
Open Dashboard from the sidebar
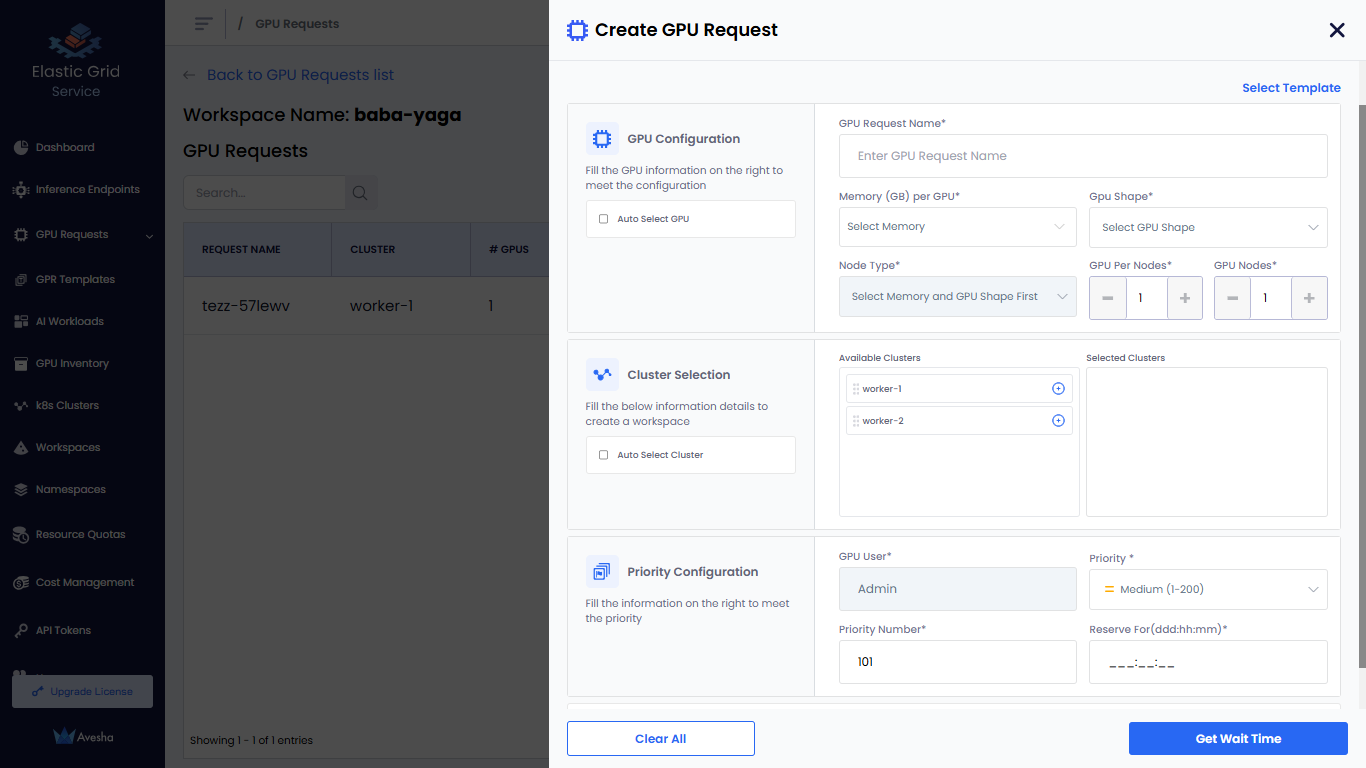[65, 148]
